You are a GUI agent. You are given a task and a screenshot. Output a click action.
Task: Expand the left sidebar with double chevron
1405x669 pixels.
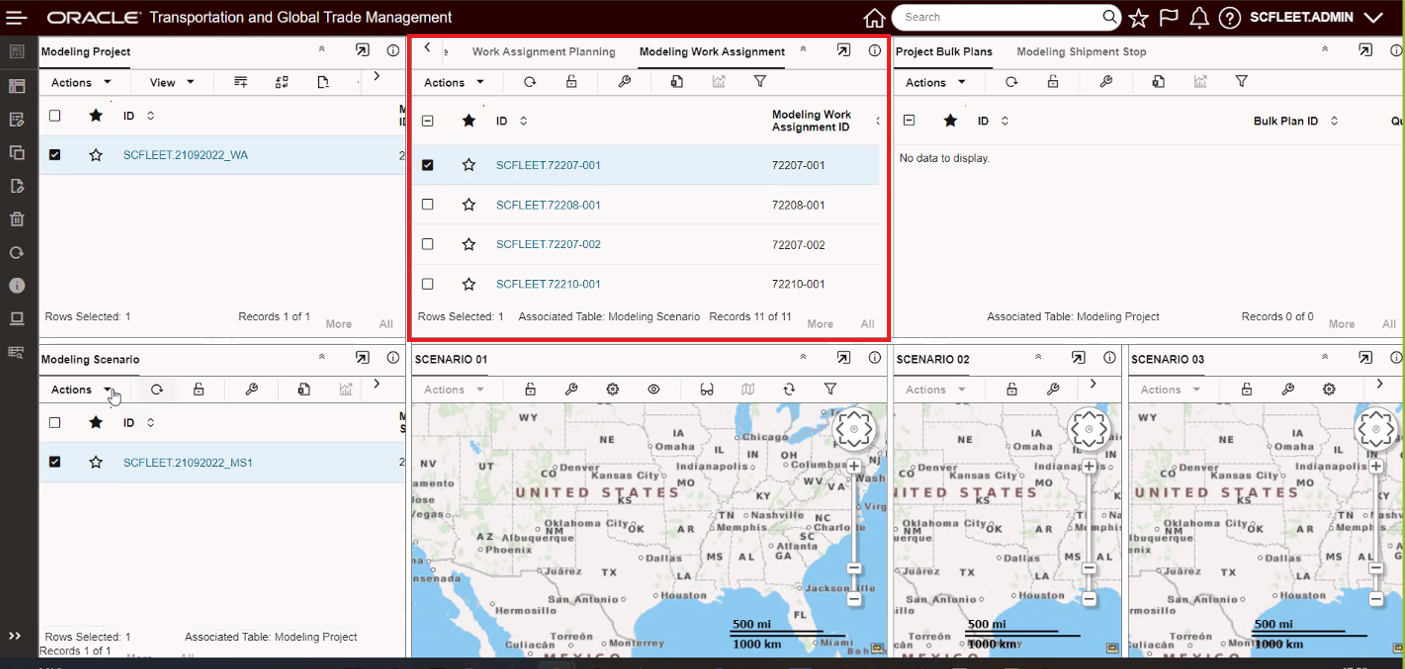[16, 636]
